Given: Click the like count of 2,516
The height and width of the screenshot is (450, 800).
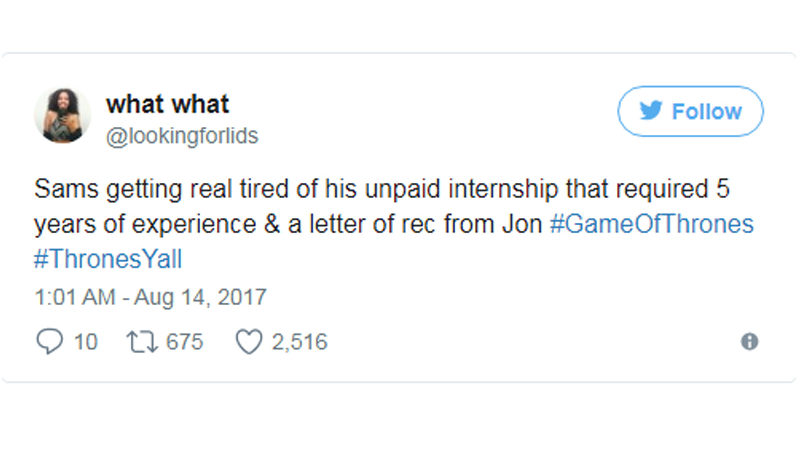Looking at the screenshot, I should coord(299,342).
